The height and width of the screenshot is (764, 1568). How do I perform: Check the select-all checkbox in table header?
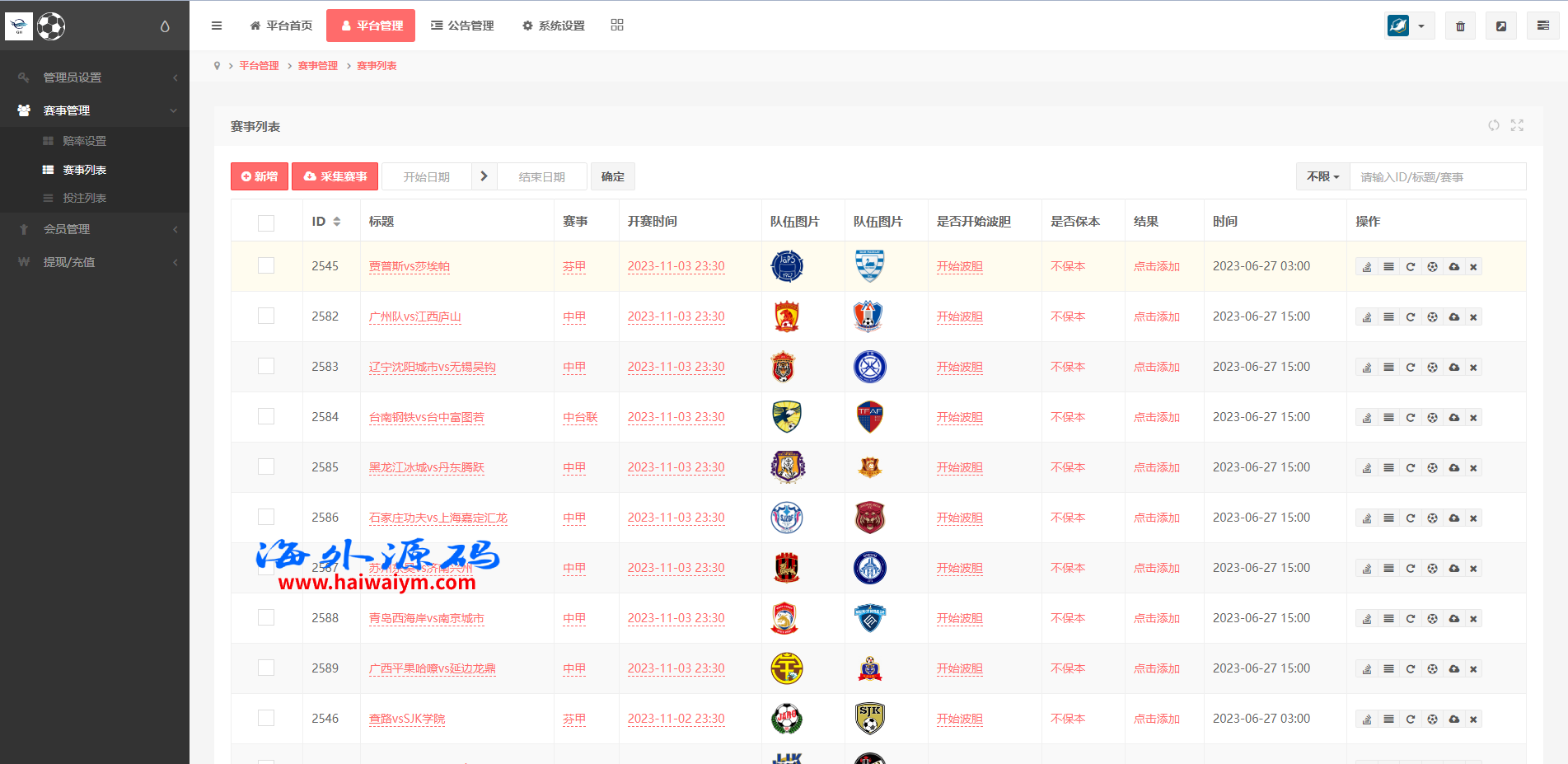coord(266,223)
